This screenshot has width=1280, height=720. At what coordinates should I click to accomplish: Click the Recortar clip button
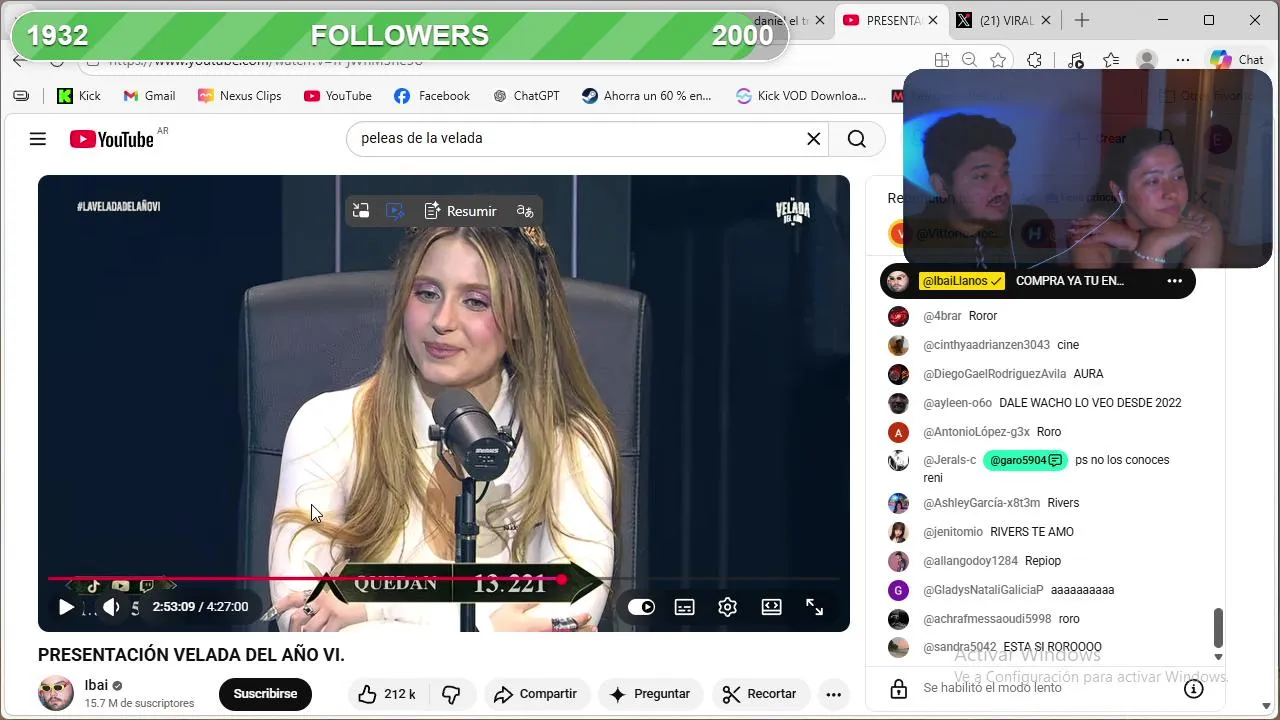759,694
